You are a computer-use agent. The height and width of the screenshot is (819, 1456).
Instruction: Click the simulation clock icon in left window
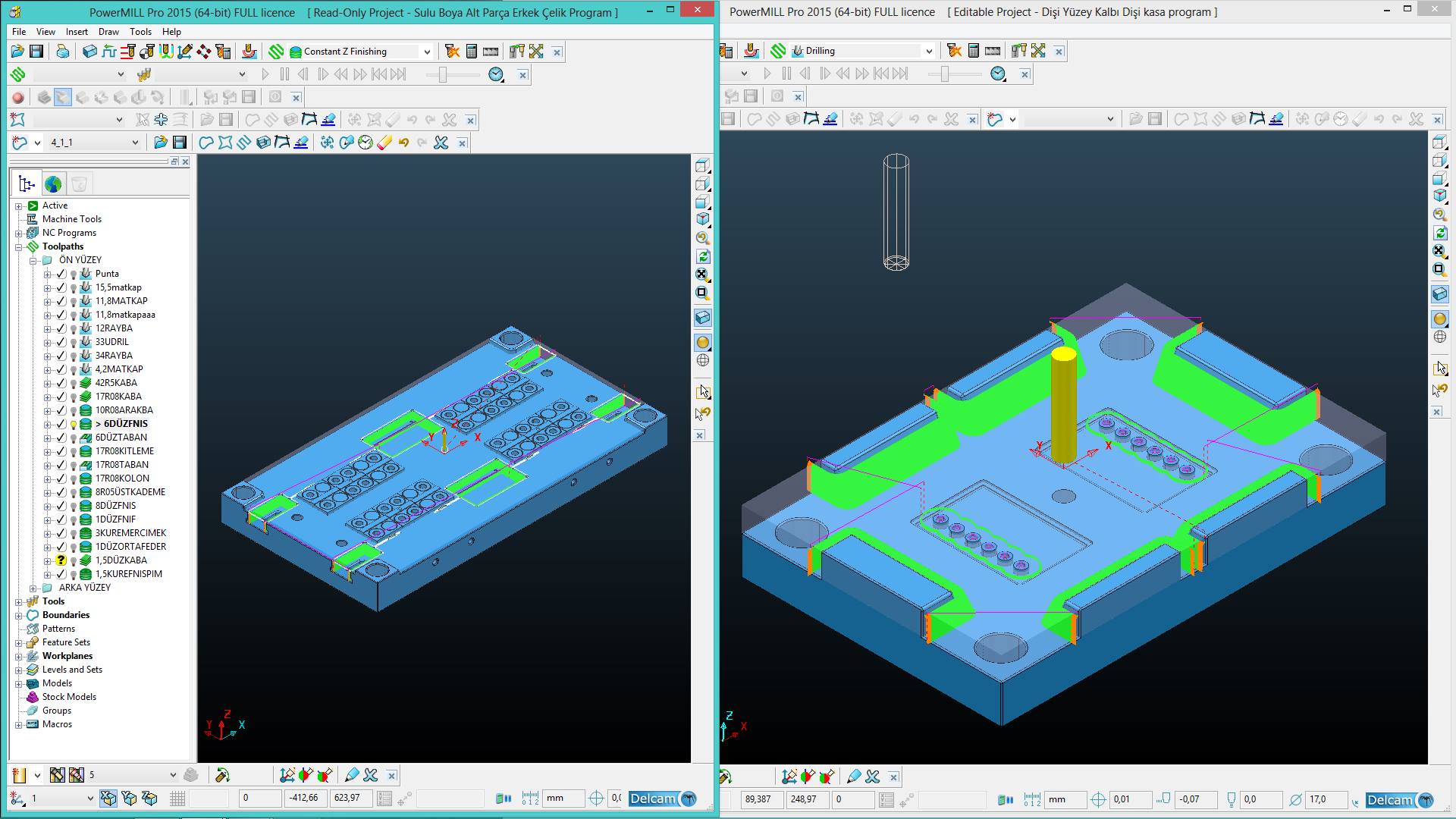(496, 74)
